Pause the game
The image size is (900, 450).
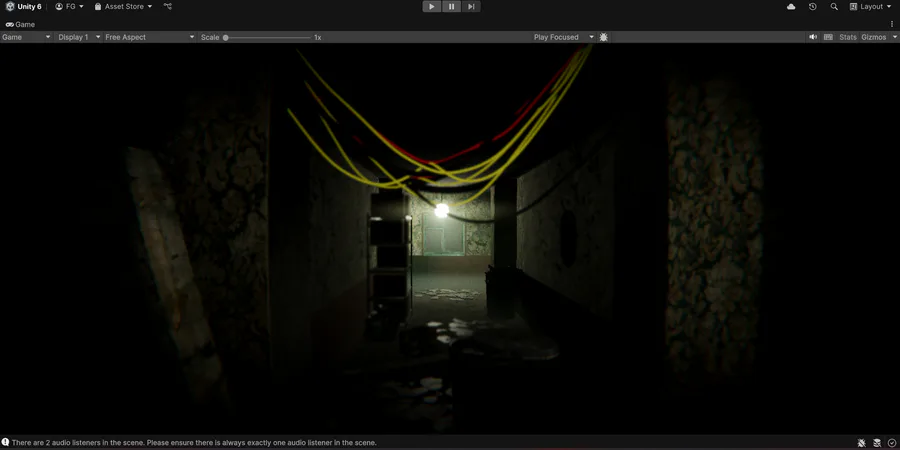point(451,6)
